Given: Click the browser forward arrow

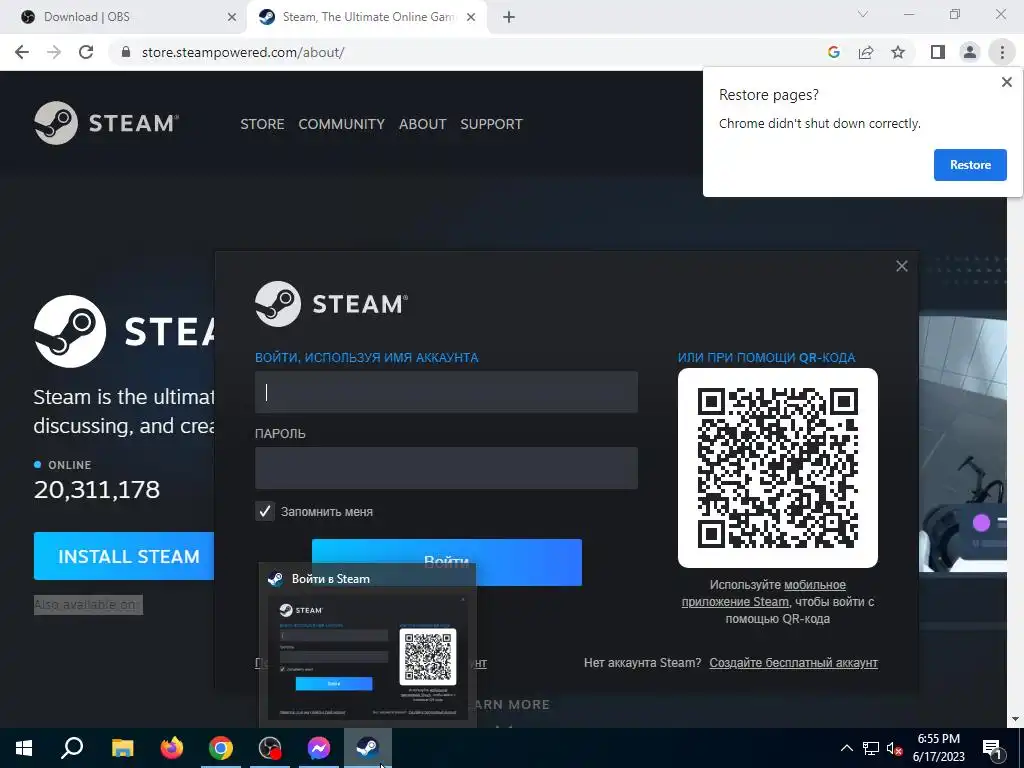Looking at the screenshot, I should [x=54, y=52].
